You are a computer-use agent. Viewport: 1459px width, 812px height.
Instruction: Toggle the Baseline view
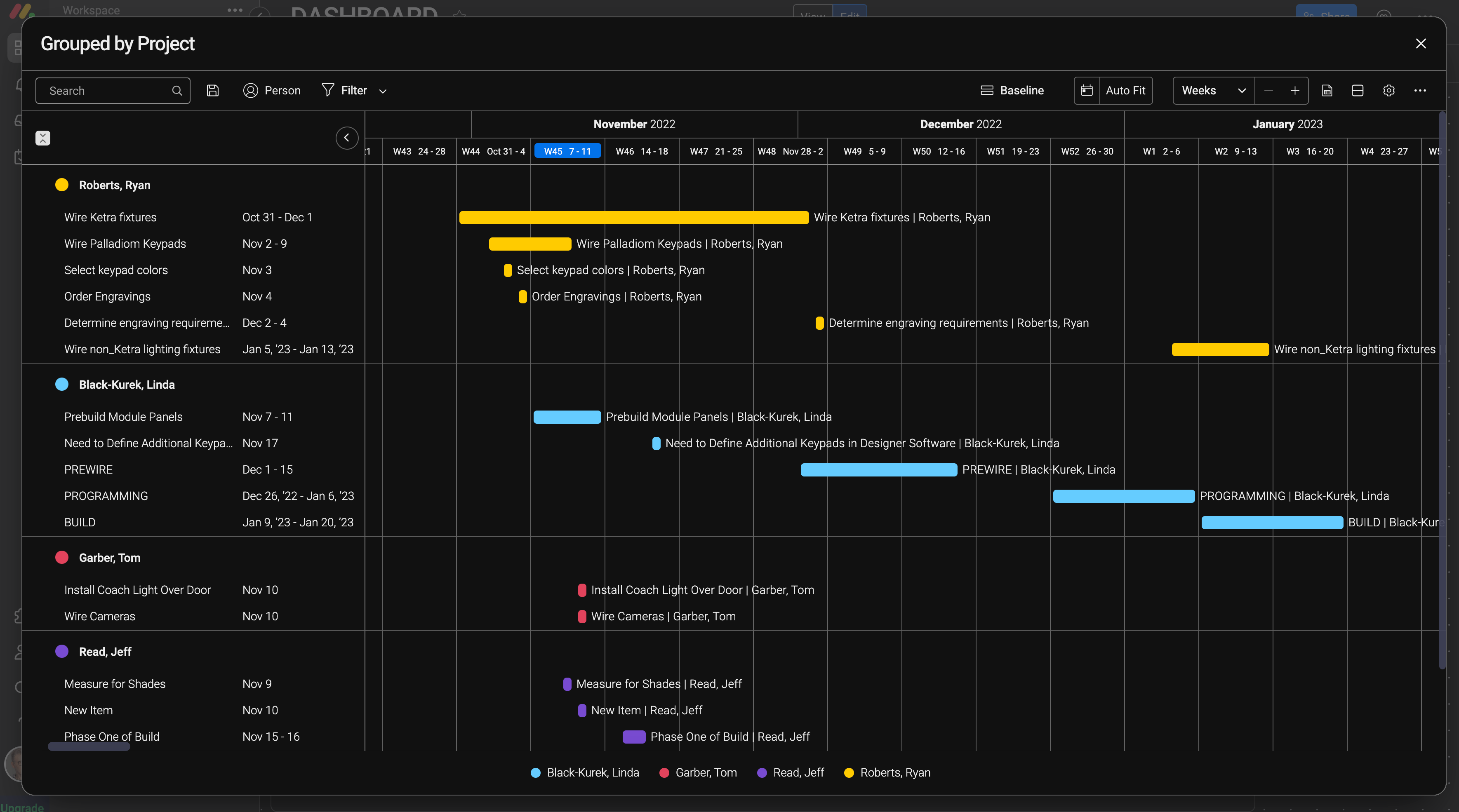click(x=1012, y=91)
